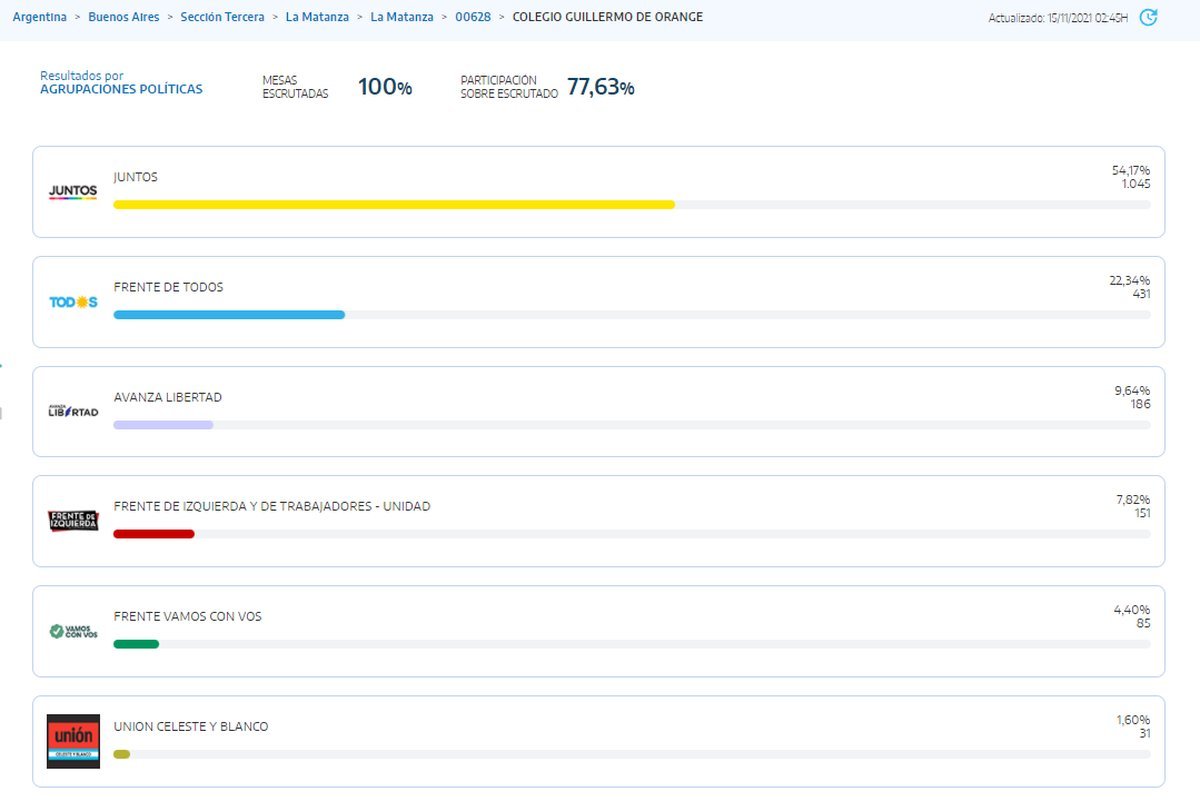Go to Argentina in the breadcrumb
The image size is (1200, 811).
(39, 17)
